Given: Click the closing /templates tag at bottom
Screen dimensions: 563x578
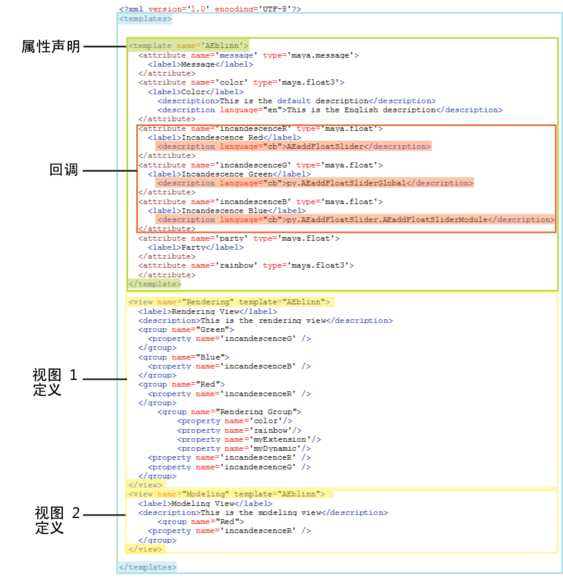Looking at the screenshot, I should pos(147,567).
